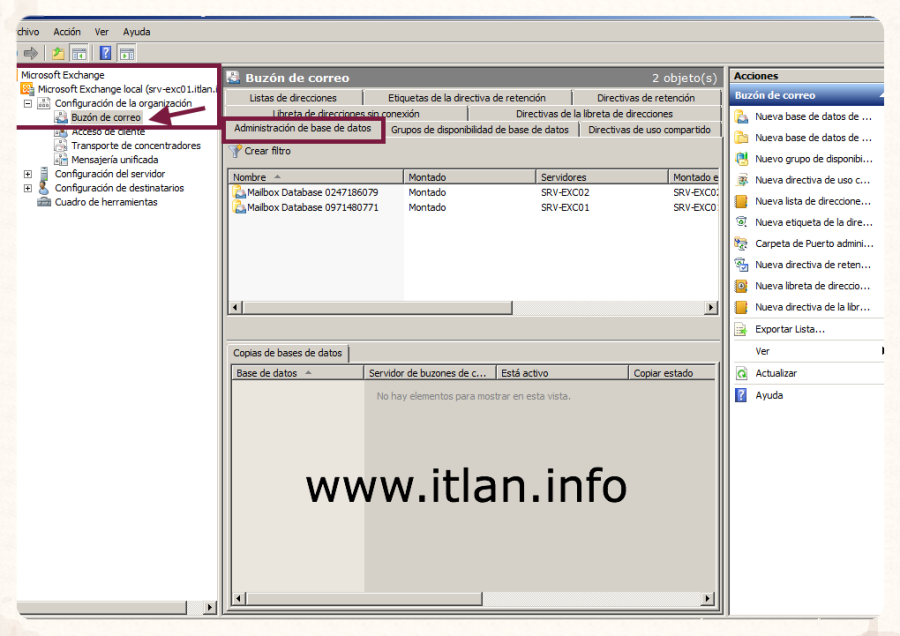900x636 pixels.
Task: Click the forward arrow toolbar icon
Action: (31, 53)
